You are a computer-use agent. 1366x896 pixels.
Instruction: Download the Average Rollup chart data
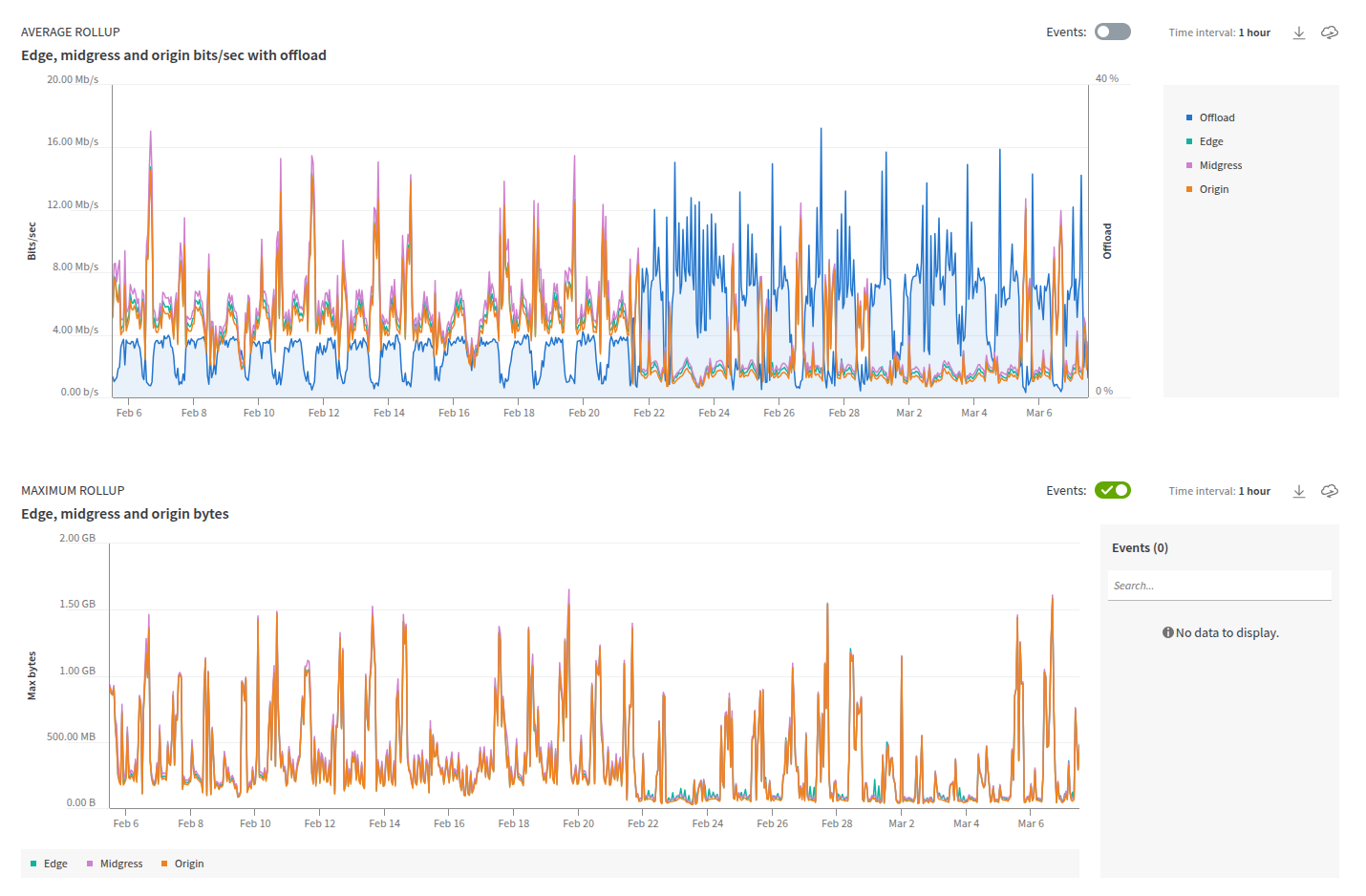click(1299, 32)
